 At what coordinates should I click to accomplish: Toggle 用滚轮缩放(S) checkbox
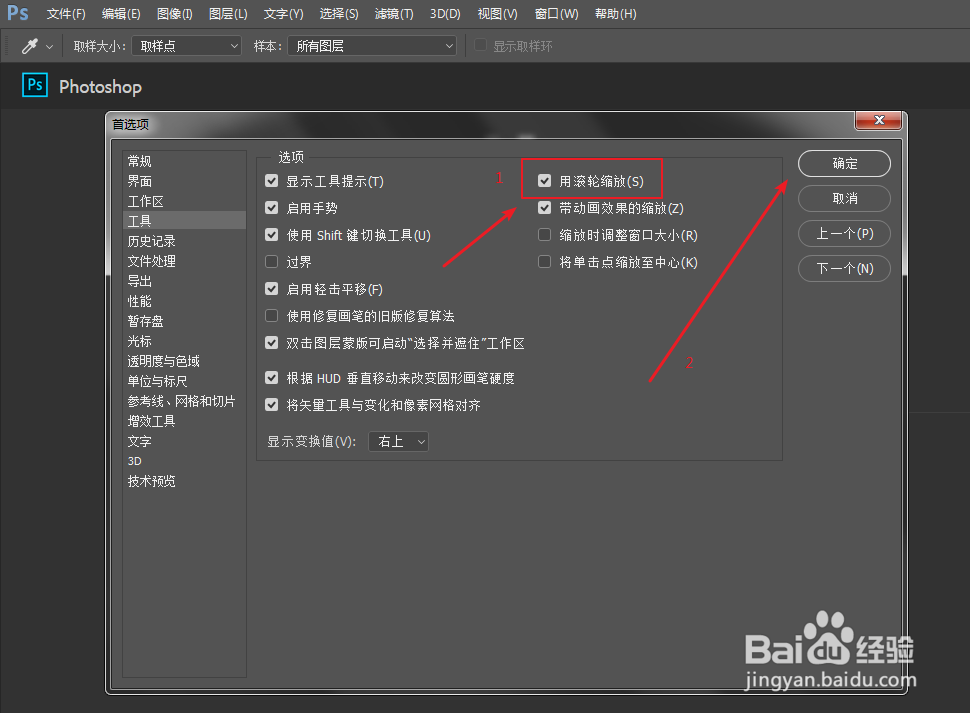coord(544,181)
